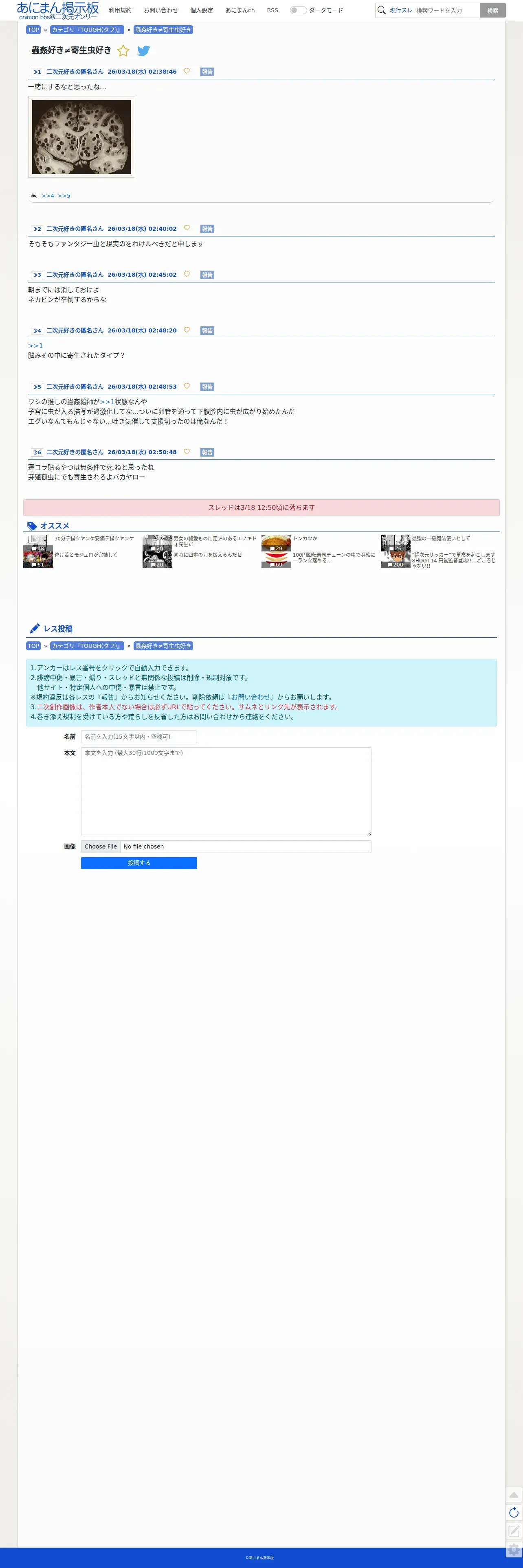Submit the reply with 投稿する
This screenshot has height=1568, width=523.
139,863
